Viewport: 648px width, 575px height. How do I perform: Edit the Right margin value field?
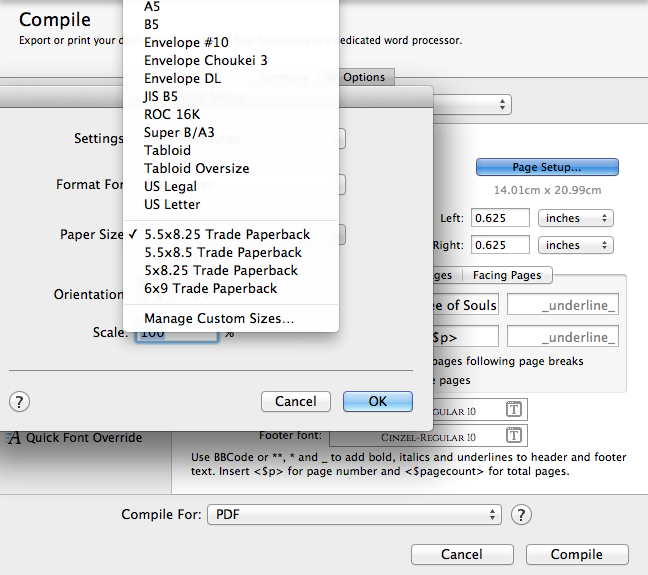pos(500,245)
